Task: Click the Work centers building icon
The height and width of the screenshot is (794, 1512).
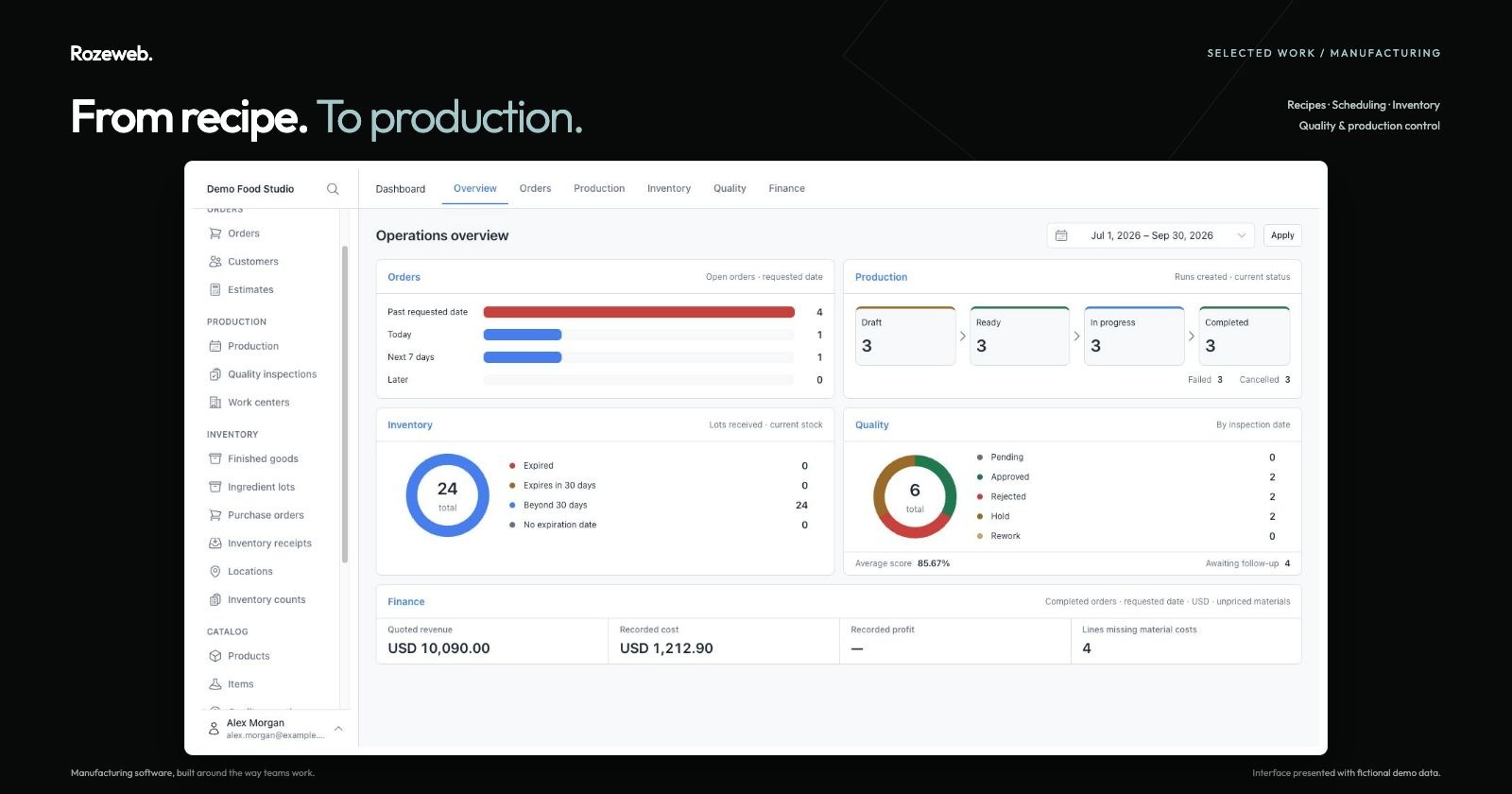Action: (x=215, y=403)
